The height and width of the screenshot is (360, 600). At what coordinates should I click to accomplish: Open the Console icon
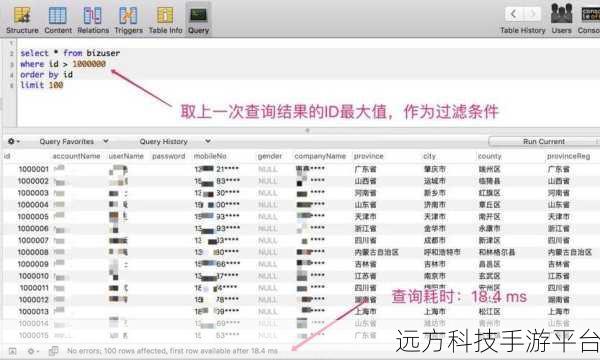click(x=589, y=19)
